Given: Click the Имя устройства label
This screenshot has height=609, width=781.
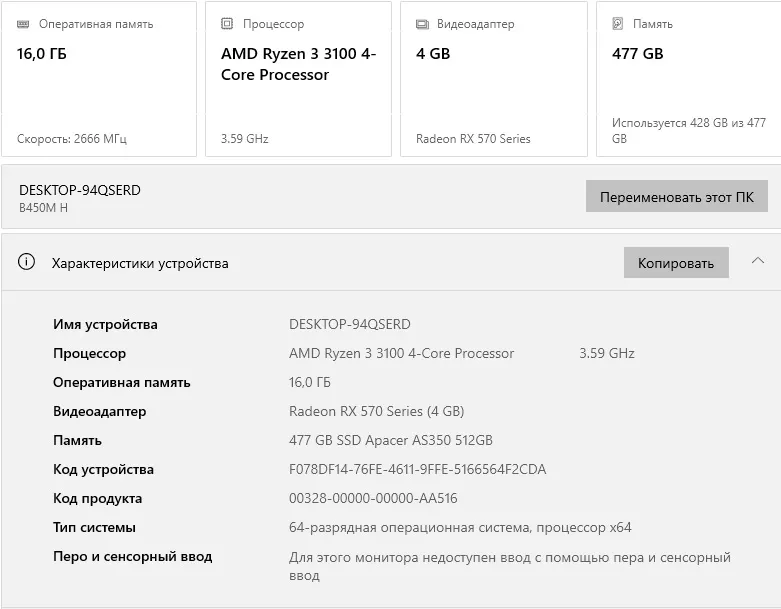Looking at the screenshot, I should pos(105,324).
